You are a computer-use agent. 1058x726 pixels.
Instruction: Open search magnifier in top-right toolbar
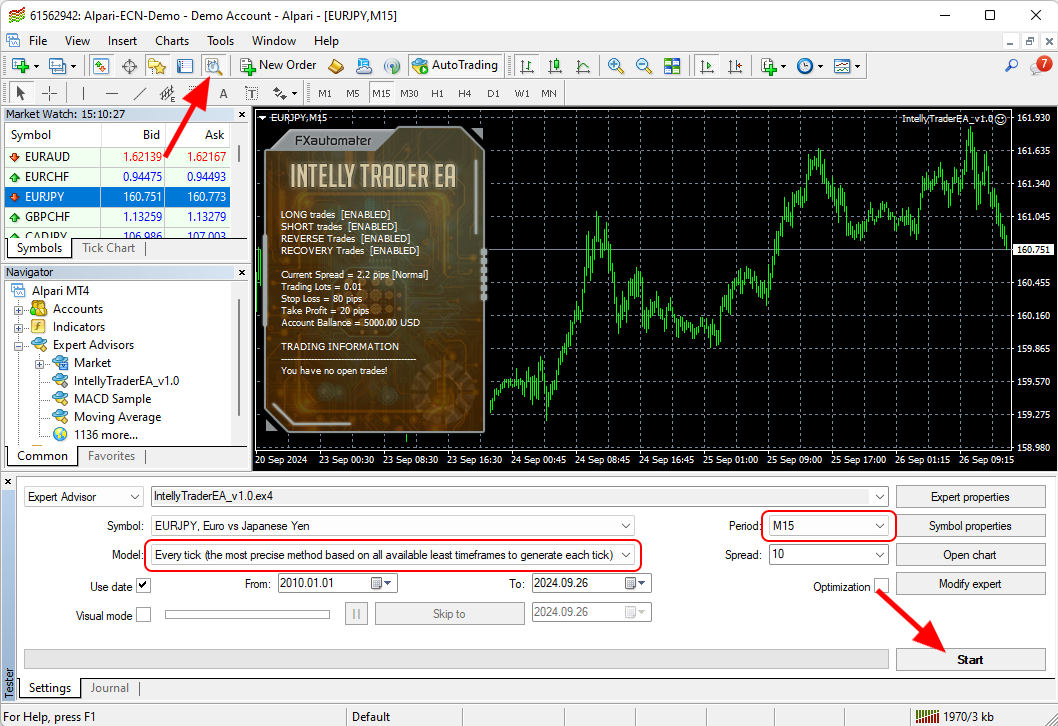1011,65
